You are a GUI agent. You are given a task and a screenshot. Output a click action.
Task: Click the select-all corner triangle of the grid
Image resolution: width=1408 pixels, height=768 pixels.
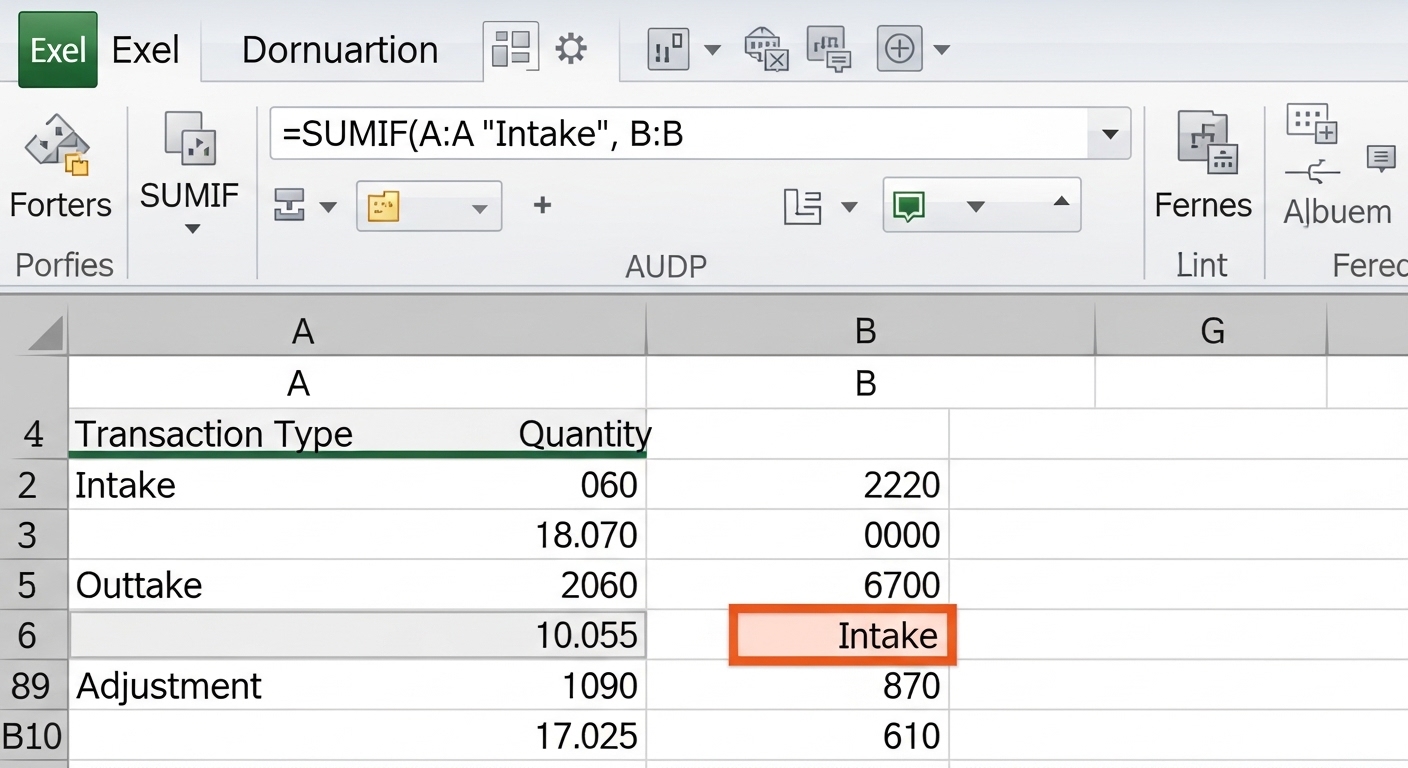(x=46, y=333)
